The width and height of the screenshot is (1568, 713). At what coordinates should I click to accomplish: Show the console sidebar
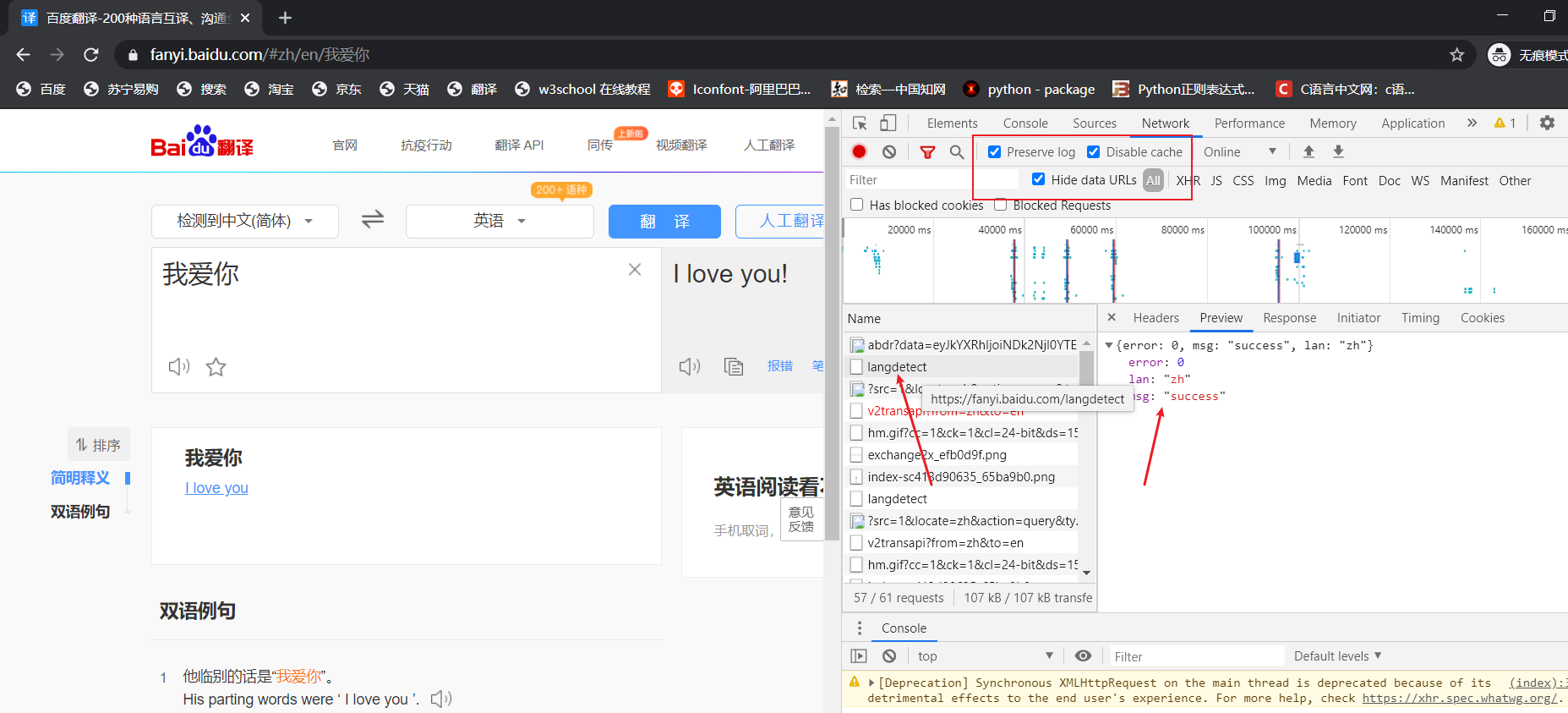pyautogui.click(x=859, y=656)
